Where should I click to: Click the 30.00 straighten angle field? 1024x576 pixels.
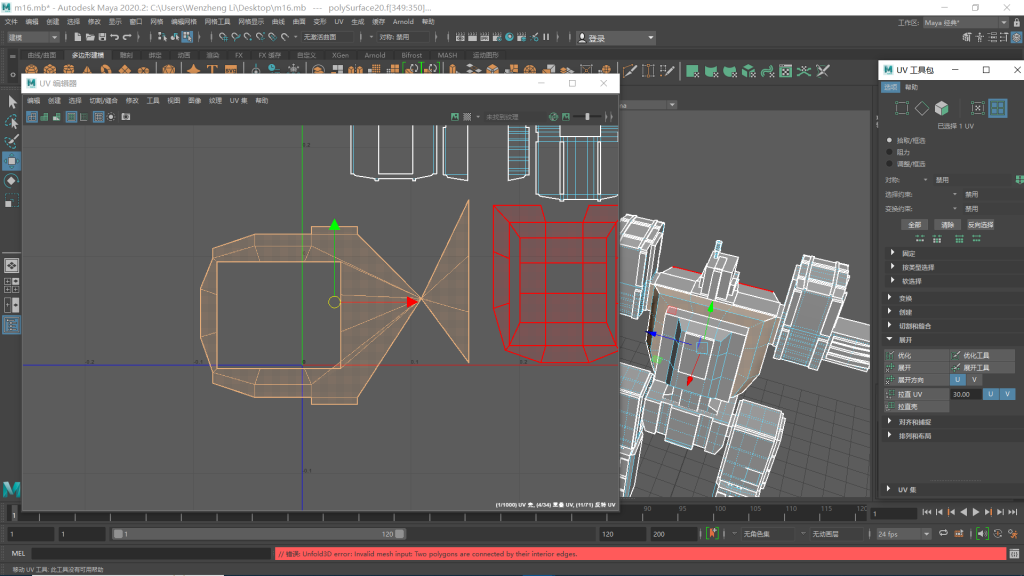tap(966, 394)
